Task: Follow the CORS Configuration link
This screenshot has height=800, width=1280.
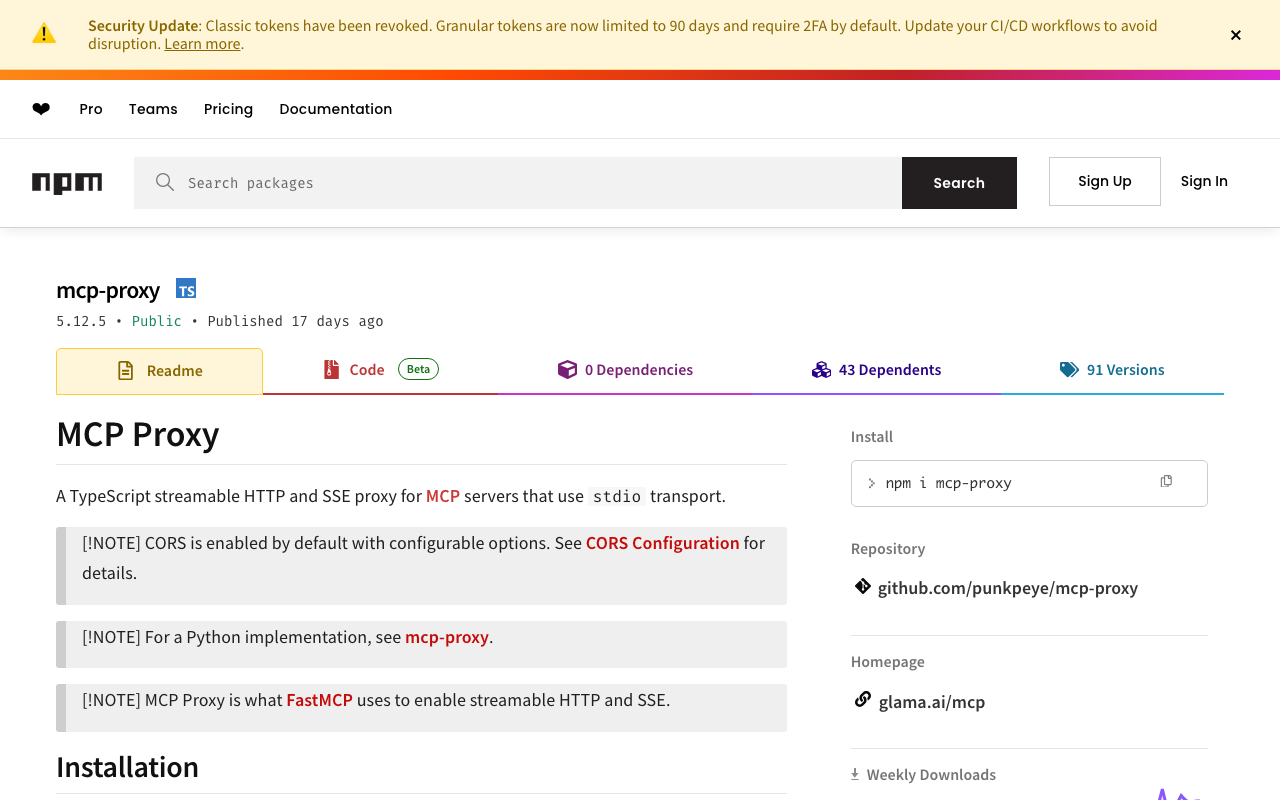Action: pyautogui.click(x=662, y=543)
